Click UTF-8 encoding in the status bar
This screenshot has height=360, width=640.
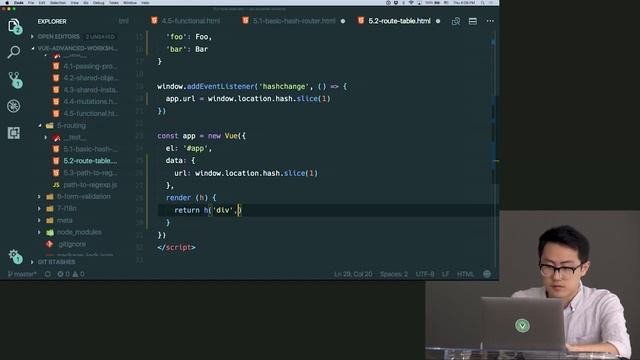point(425,274)
